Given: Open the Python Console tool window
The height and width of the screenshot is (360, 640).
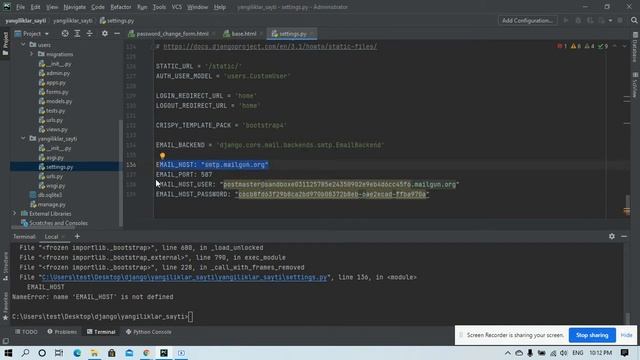Looking at the screenshot, I should coord(149,332).
